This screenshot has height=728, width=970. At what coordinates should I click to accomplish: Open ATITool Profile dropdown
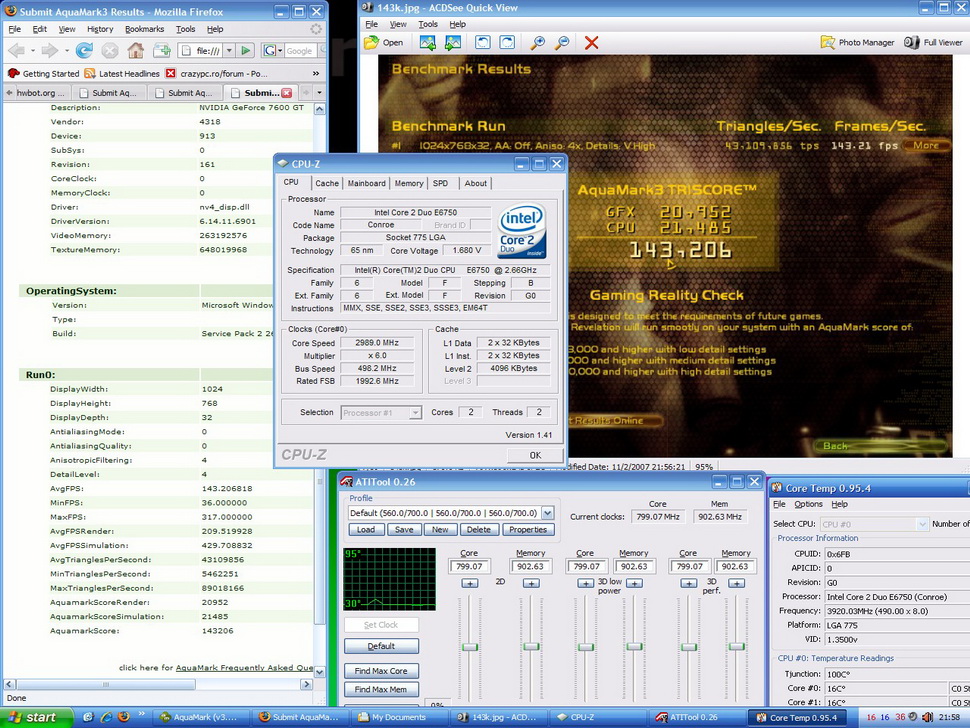tap(547, 513)
